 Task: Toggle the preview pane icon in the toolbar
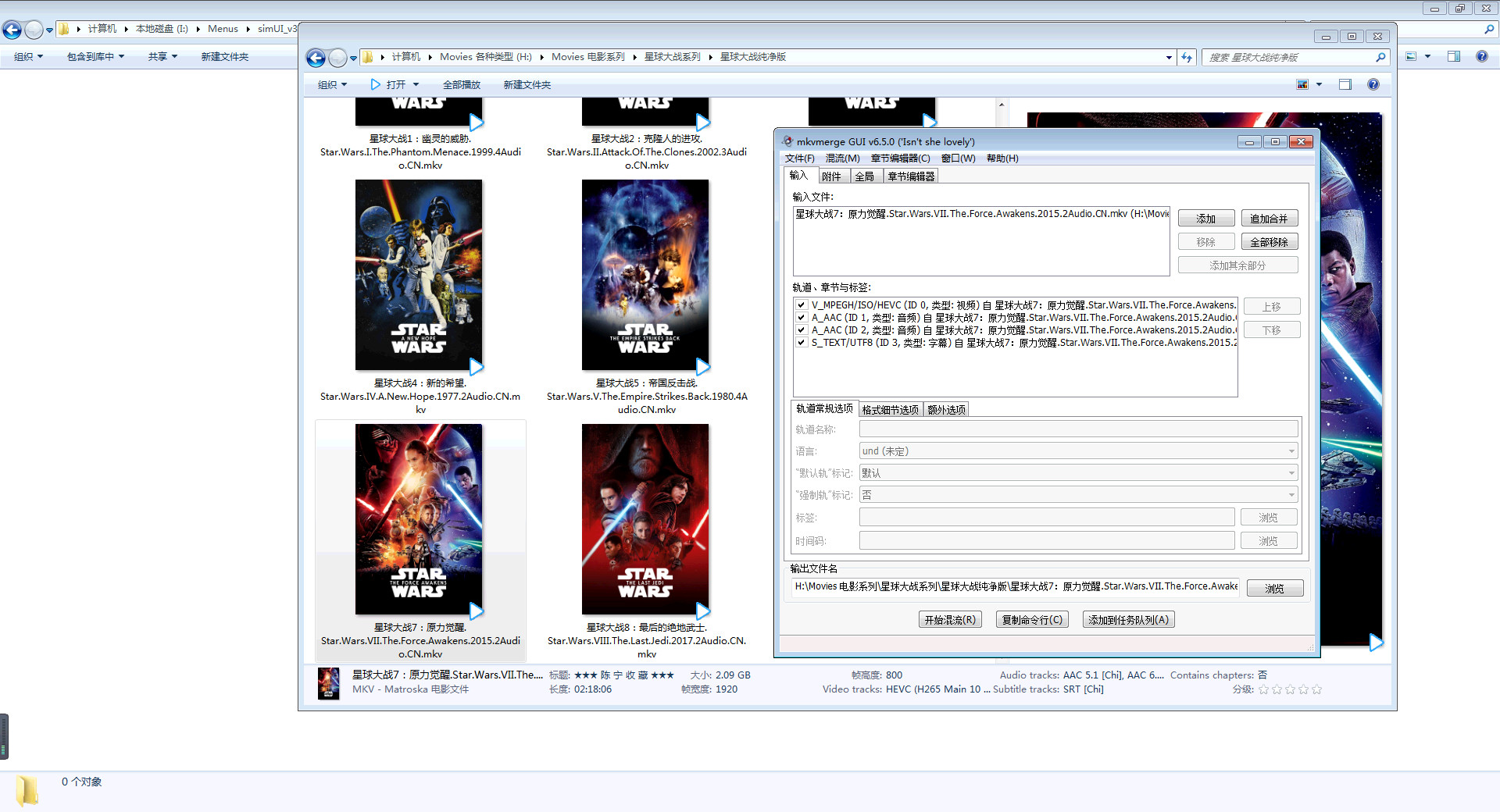1345,84
